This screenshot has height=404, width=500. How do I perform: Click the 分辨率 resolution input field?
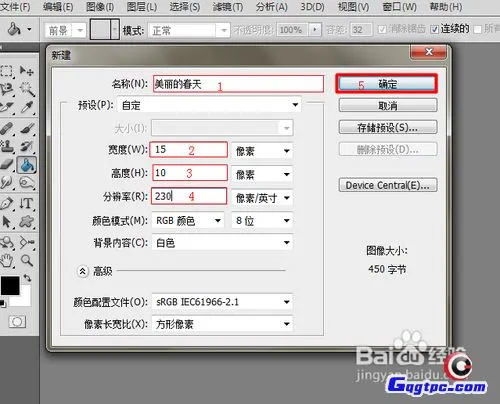pyautogui.click(x=189, y=196)
